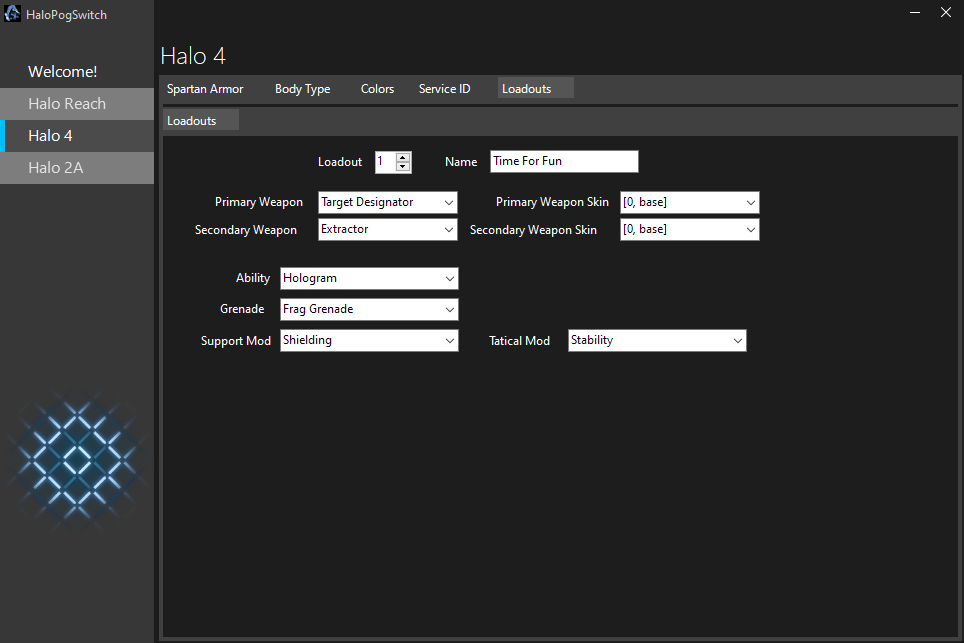Expand the Primary Weapon Skin dropdown
The image size is (964, 643).
point(689,202)
